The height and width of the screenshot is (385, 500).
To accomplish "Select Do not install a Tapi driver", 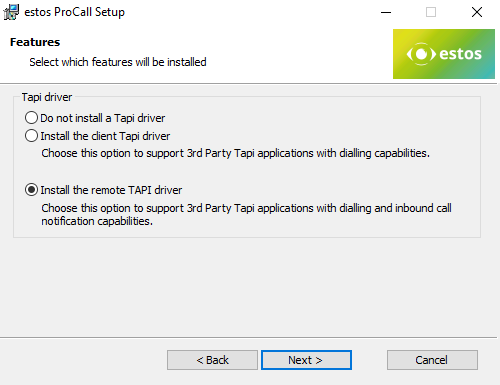I will [x=31, y=118].
